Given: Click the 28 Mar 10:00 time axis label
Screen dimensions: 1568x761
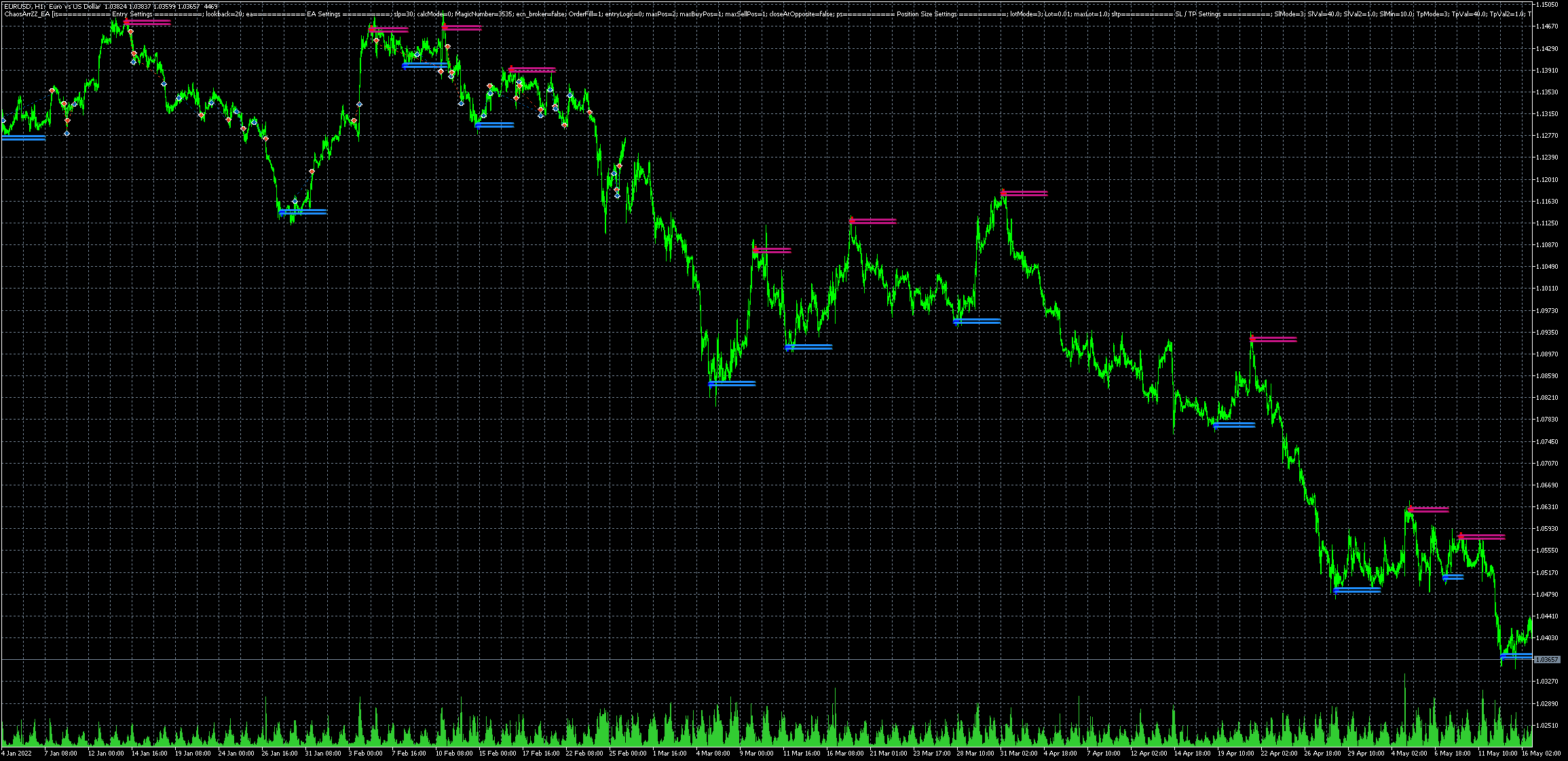Looking at the screenshot, I should point(975,753).
